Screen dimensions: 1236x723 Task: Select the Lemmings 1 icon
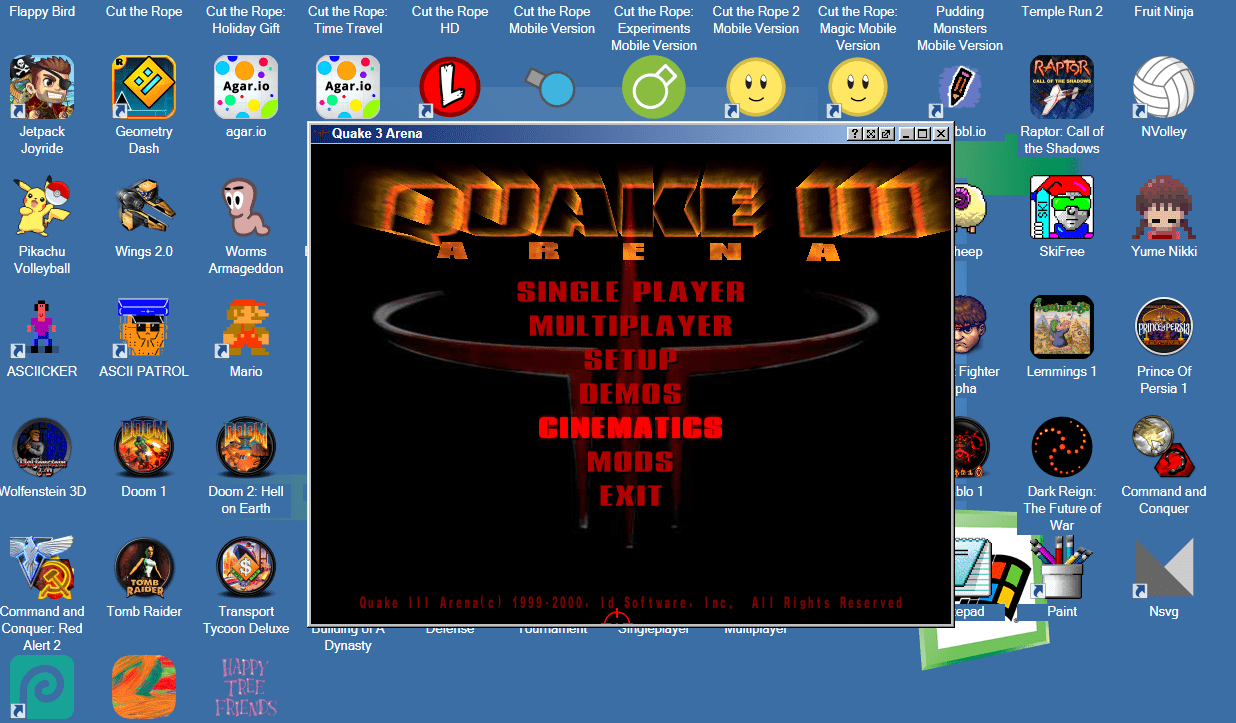1062,327
